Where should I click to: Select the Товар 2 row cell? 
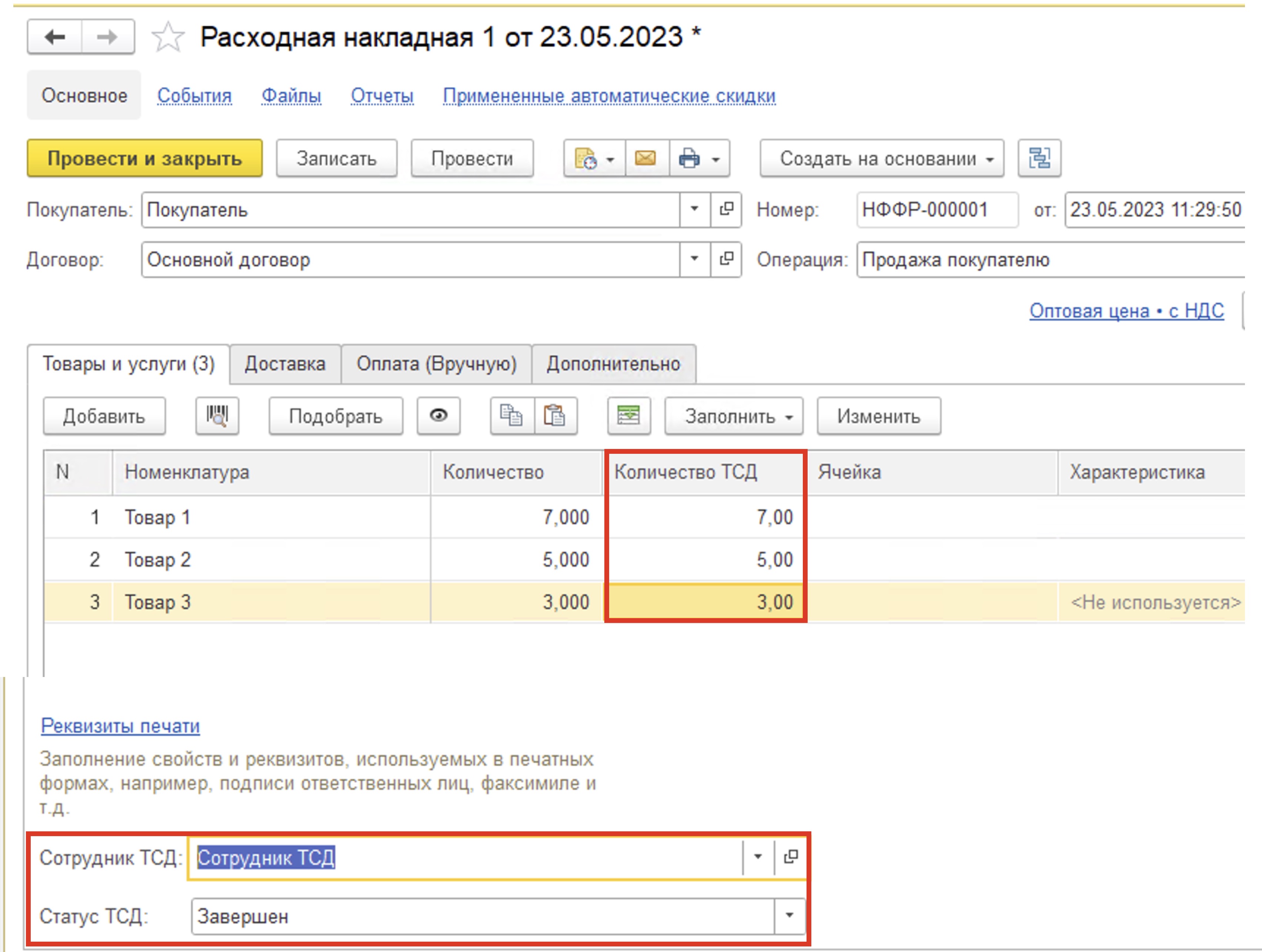coord(271,560)
